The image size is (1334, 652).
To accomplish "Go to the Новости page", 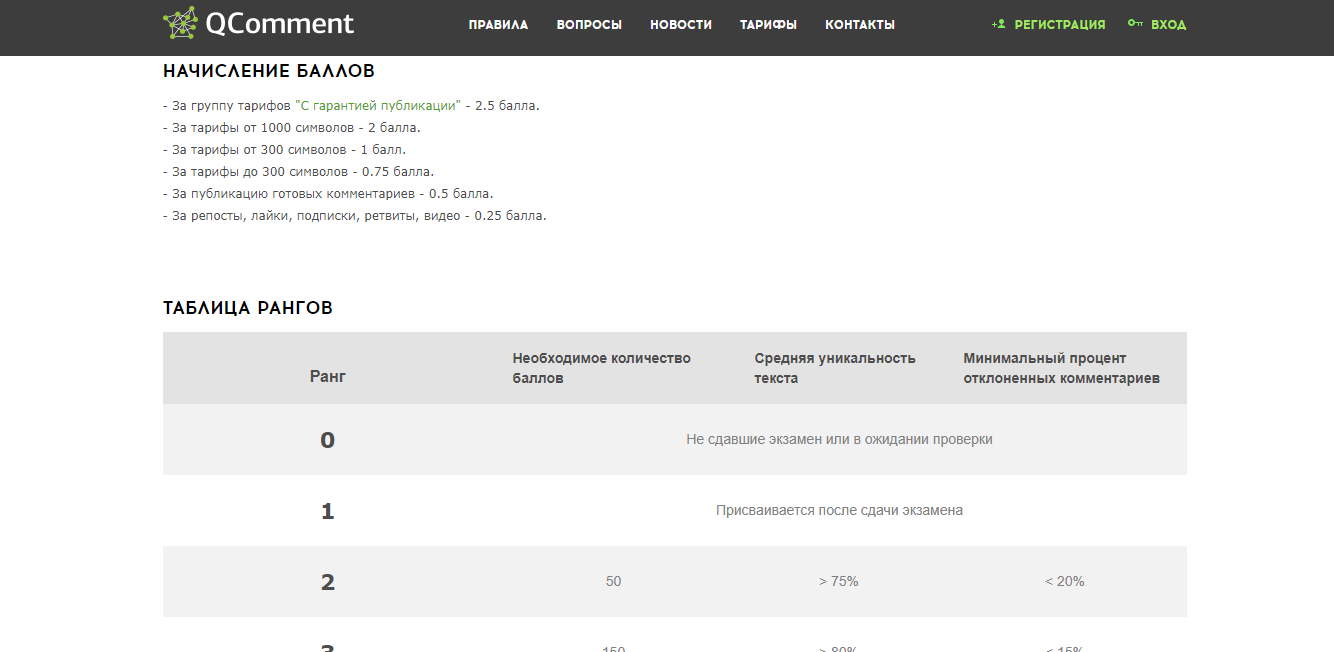I will coord(681,25).
